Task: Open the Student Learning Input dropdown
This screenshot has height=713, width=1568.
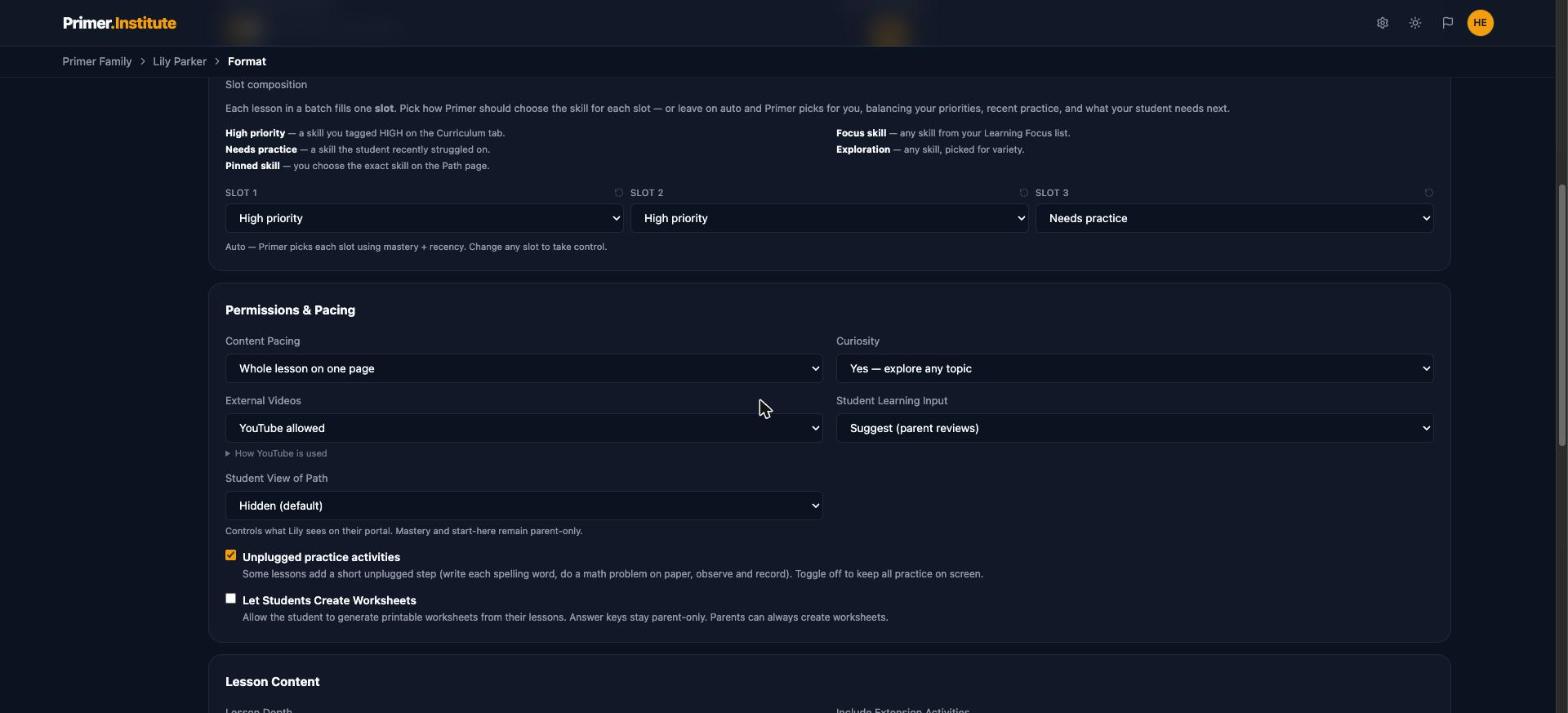Action: 1134,428
